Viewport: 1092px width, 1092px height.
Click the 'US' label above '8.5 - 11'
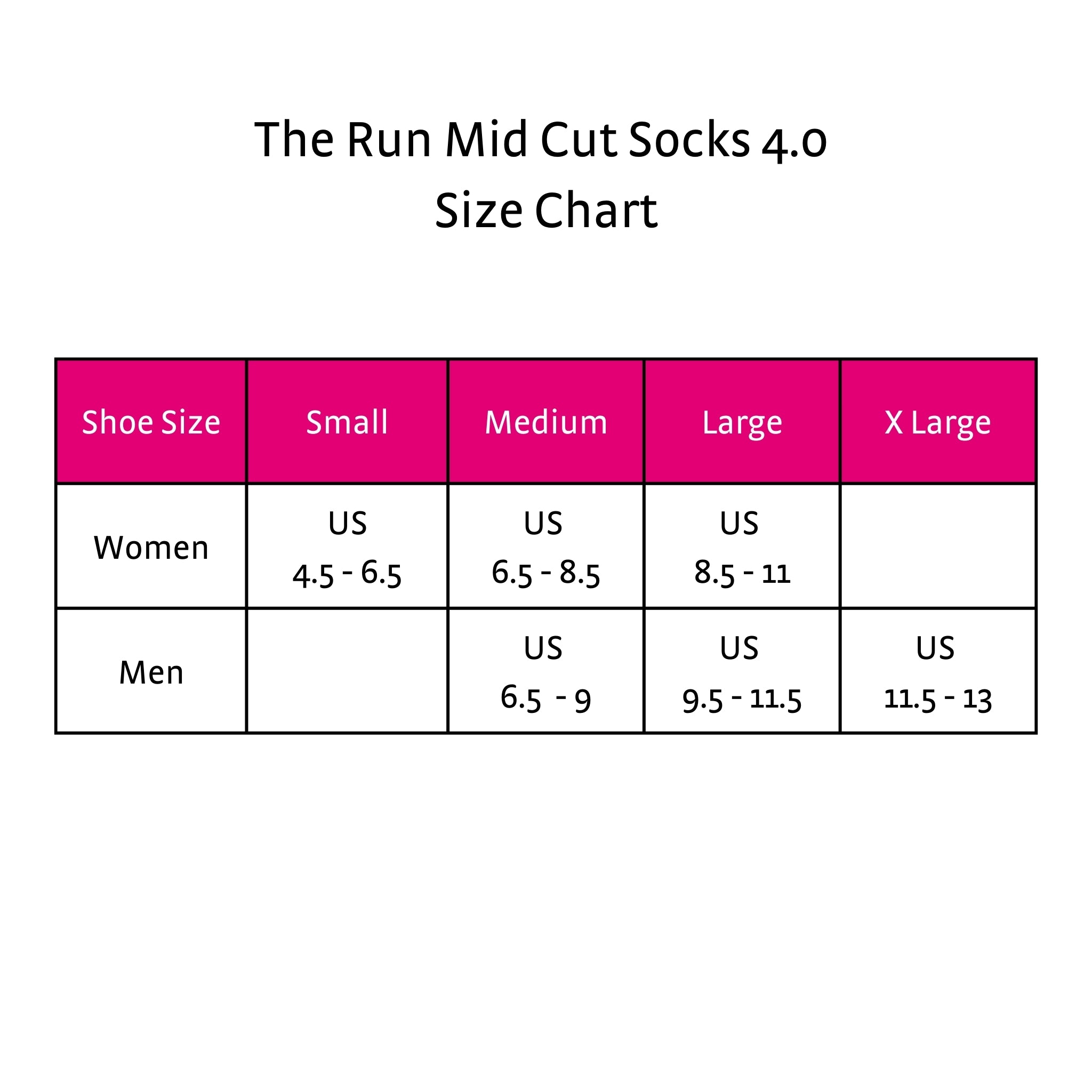(740, 524)
